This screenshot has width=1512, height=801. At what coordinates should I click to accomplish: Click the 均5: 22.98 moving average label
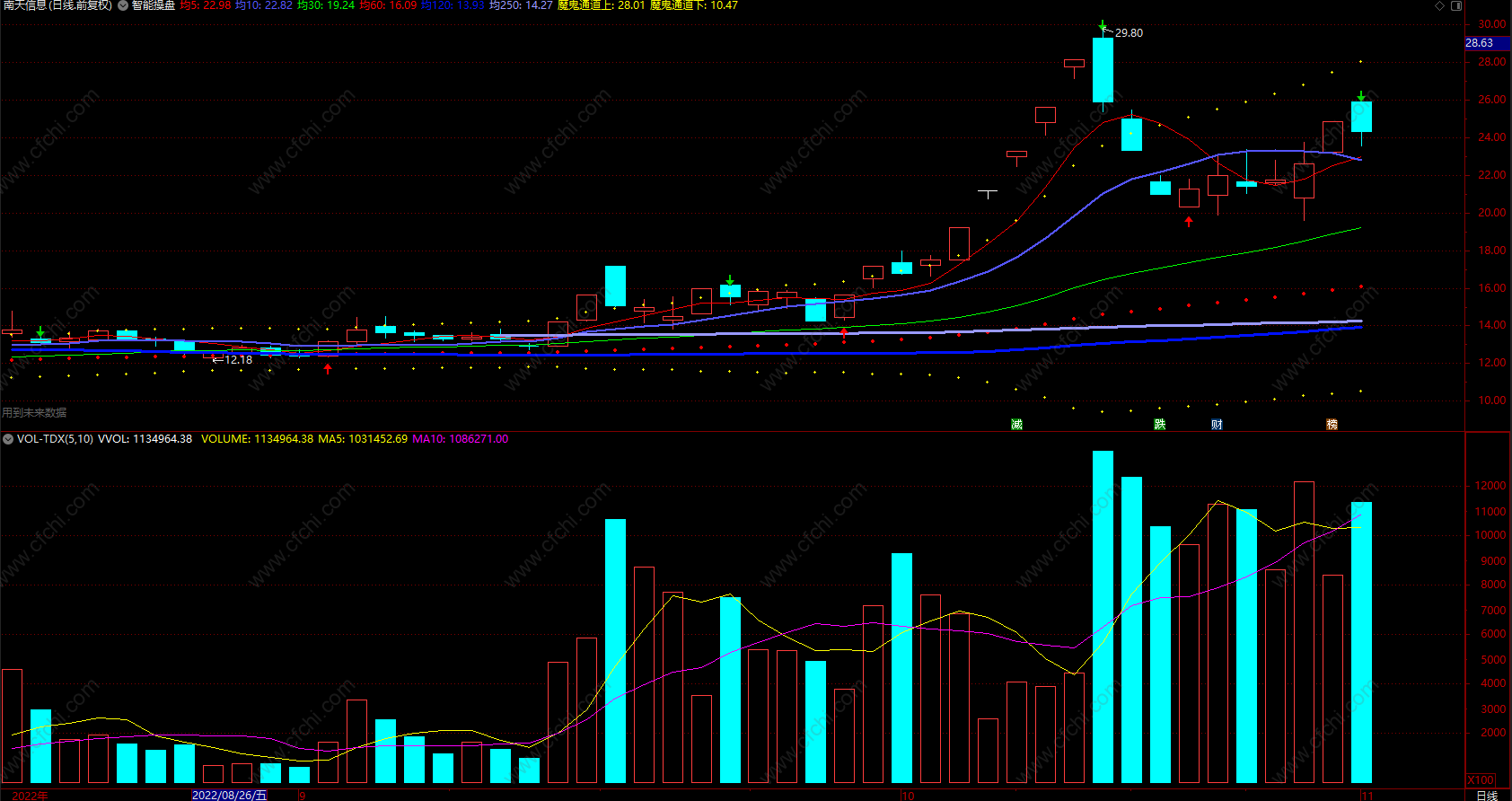(206, 5)
